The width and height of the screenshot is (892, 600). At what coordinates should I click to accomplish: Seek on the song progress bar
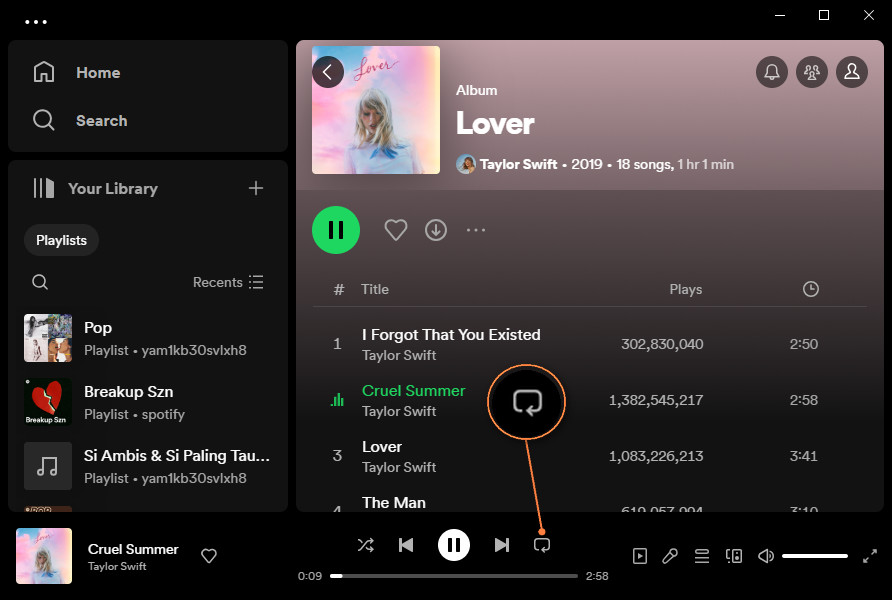click(x=453, y=576)
